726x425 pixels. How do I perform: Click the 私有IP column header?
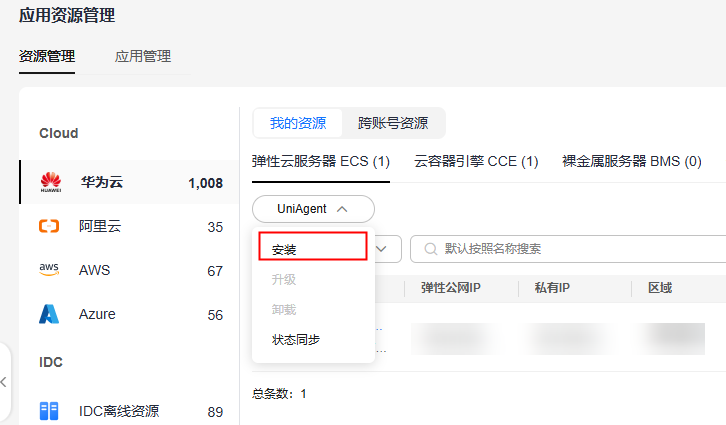coord(552,288)
